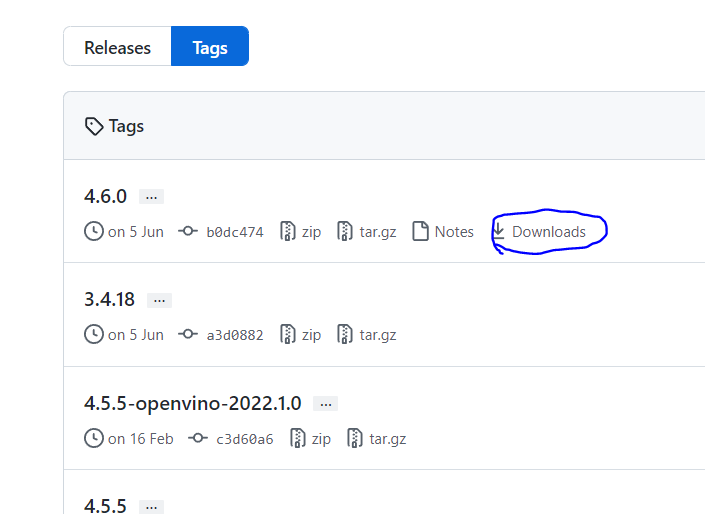Click the tag icon beside the Tags heading

pyautogui.click(x=94, y=126)
